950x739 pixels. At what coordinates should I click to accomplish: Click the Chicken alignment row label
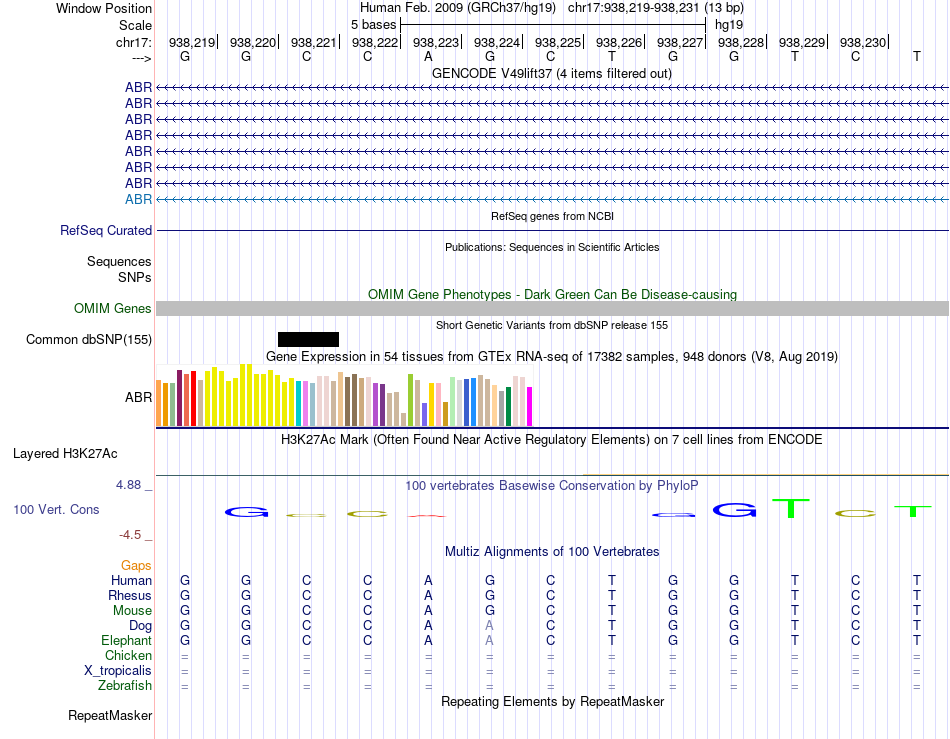(128, 655)
